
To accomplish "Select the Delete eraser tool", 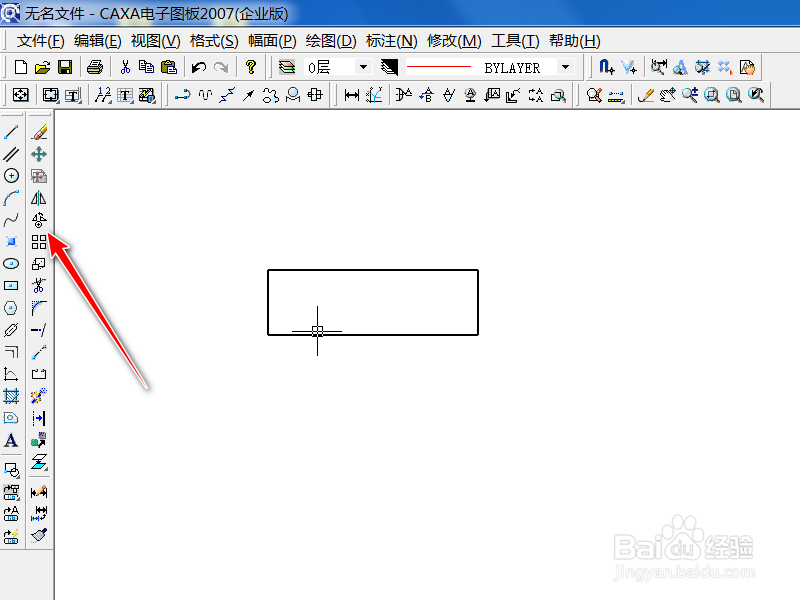I will (x=39, y=132).
